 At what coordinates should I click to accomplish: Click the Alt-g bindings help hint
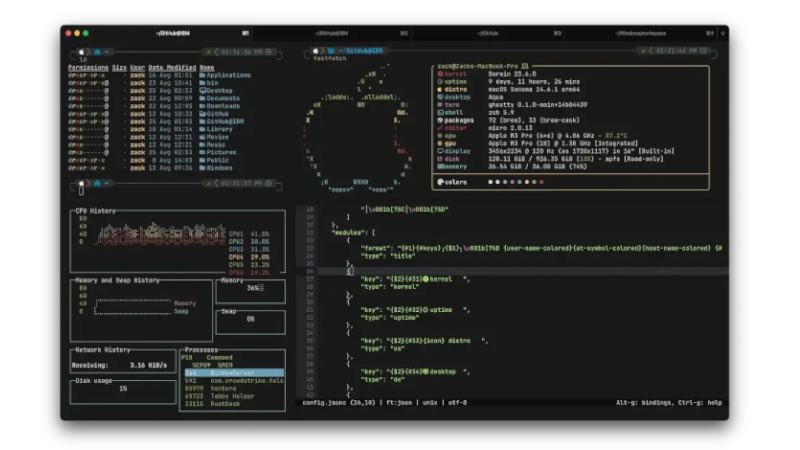click(669, 403)
